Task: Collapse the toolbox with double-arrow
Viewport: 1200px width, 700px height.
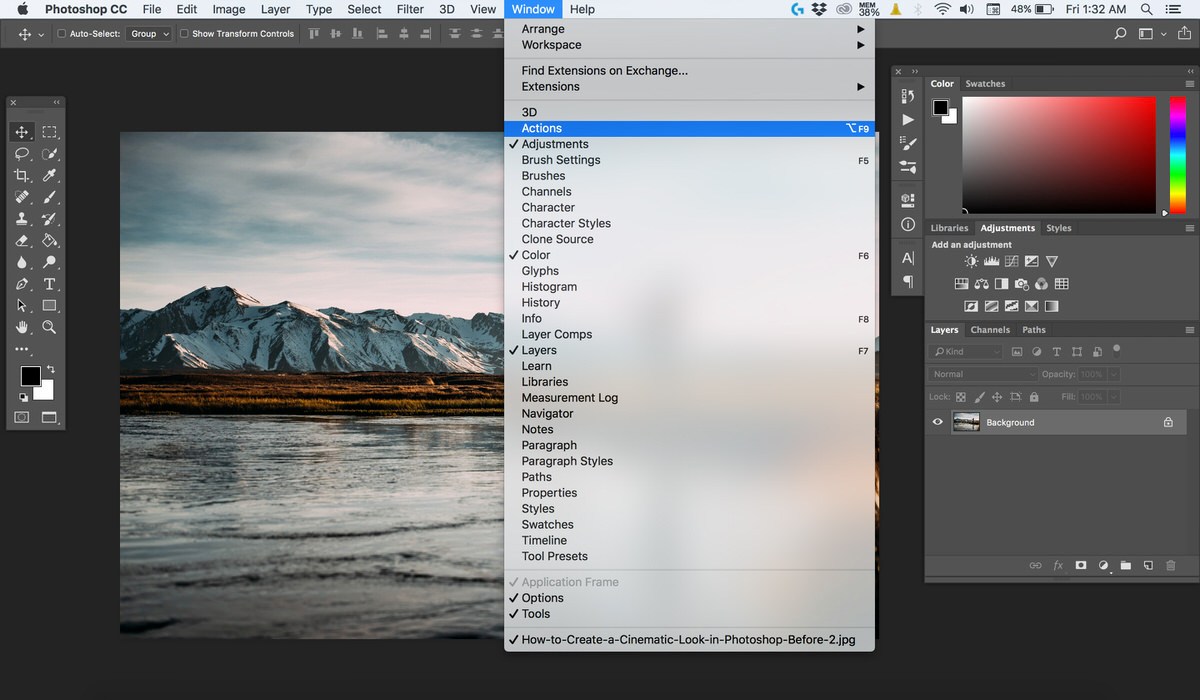Action: point(56,102)
